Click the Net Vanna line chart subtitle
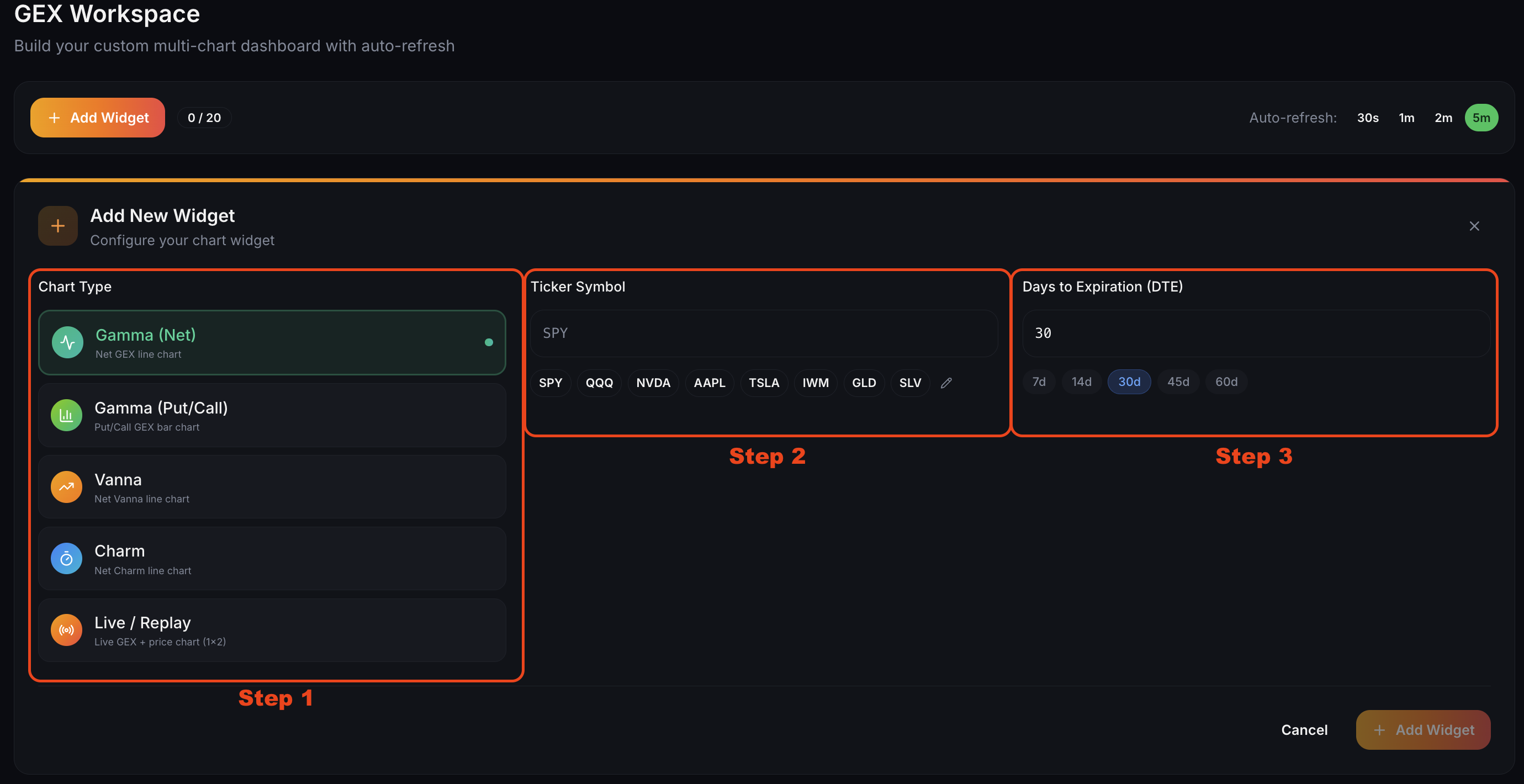 [x=142, y=499]
